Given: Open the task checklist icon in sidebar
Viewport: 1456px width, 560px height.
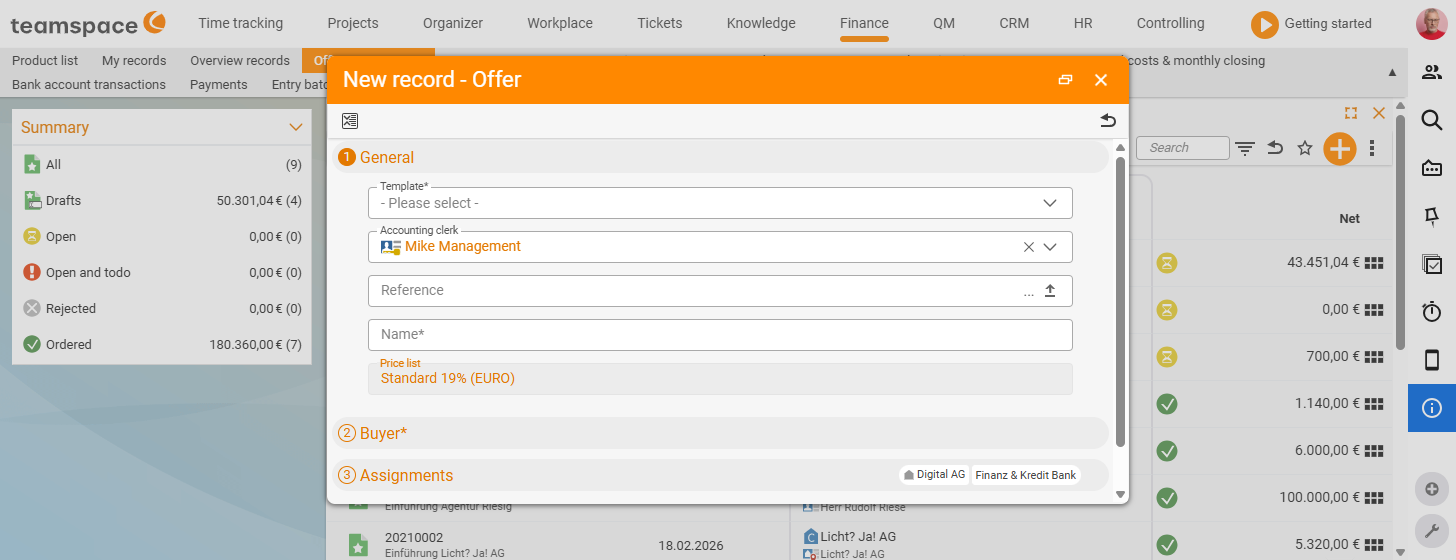Looking at the screenshot, I should pyautogui.click(x=1432, y=264).
